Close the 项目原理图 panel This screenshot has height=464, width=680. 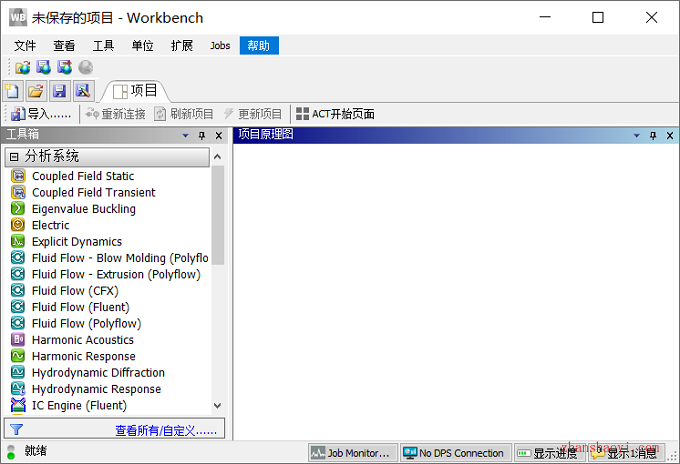coord(670,136)
